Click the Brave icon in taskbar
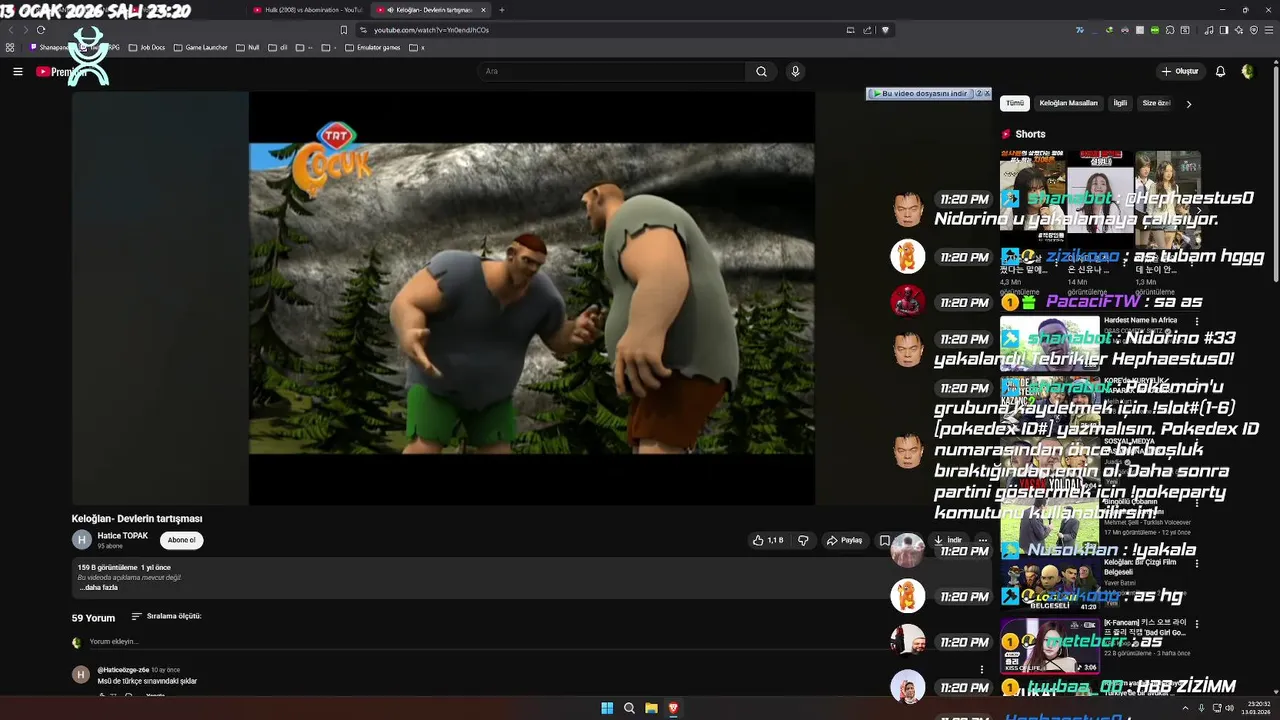 pyautogui.click(x=673, y=708)
